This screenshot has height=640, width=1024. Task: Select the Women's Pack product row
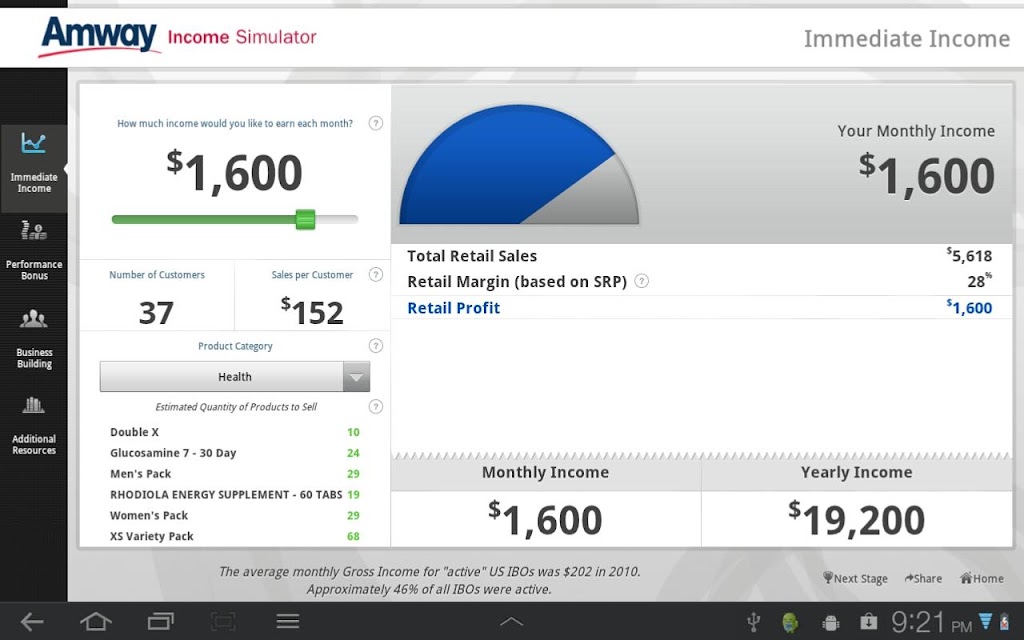click(234, 515)
